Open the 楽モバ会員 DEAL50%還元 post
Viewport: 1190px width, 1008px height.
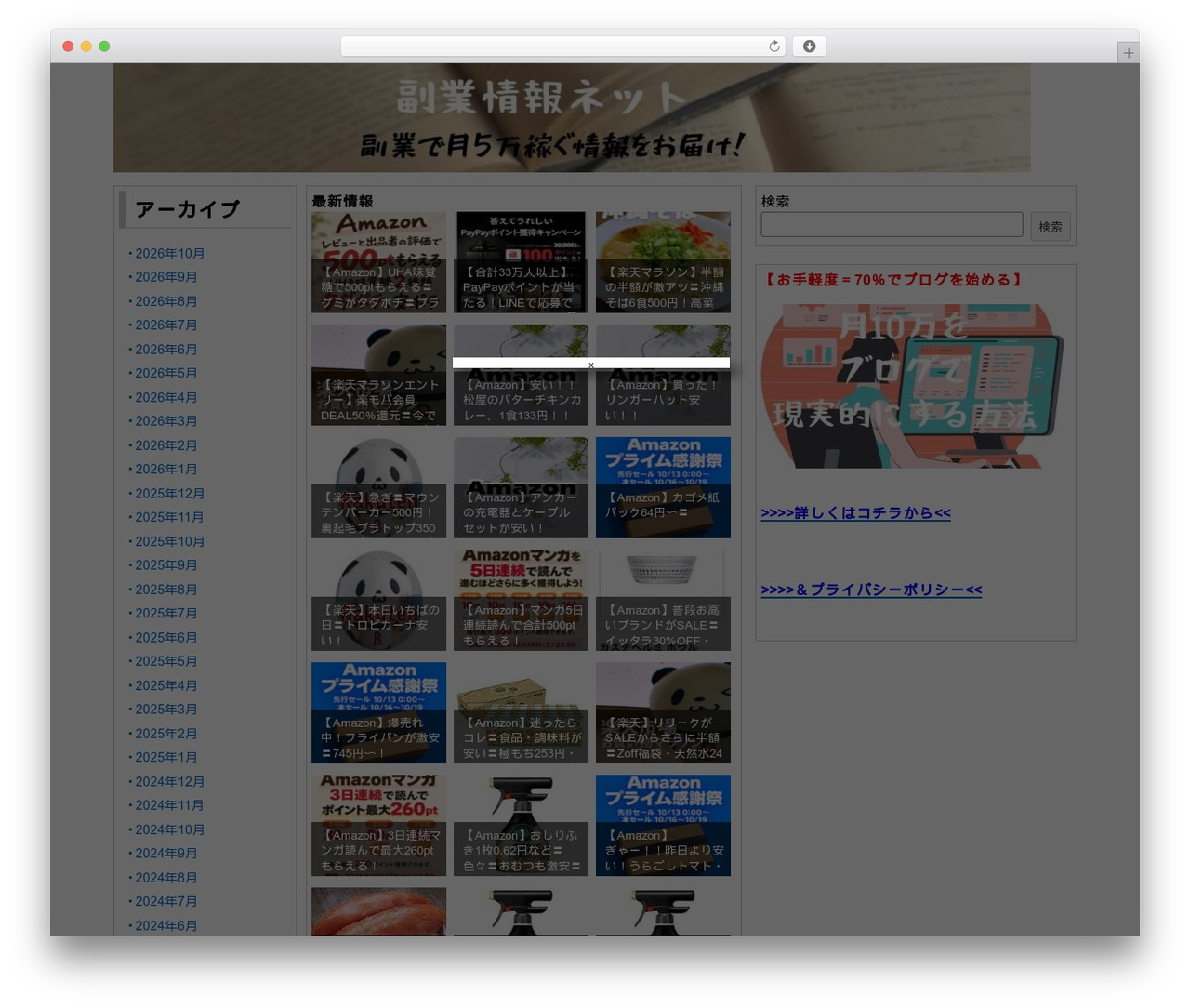click(379, 375)
